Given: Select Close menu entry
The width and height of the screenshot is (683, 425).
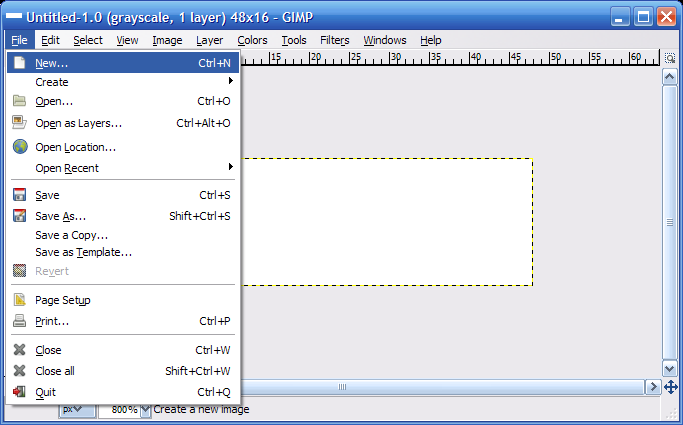Looking at the screenshot, I should (x=123, y=350).
